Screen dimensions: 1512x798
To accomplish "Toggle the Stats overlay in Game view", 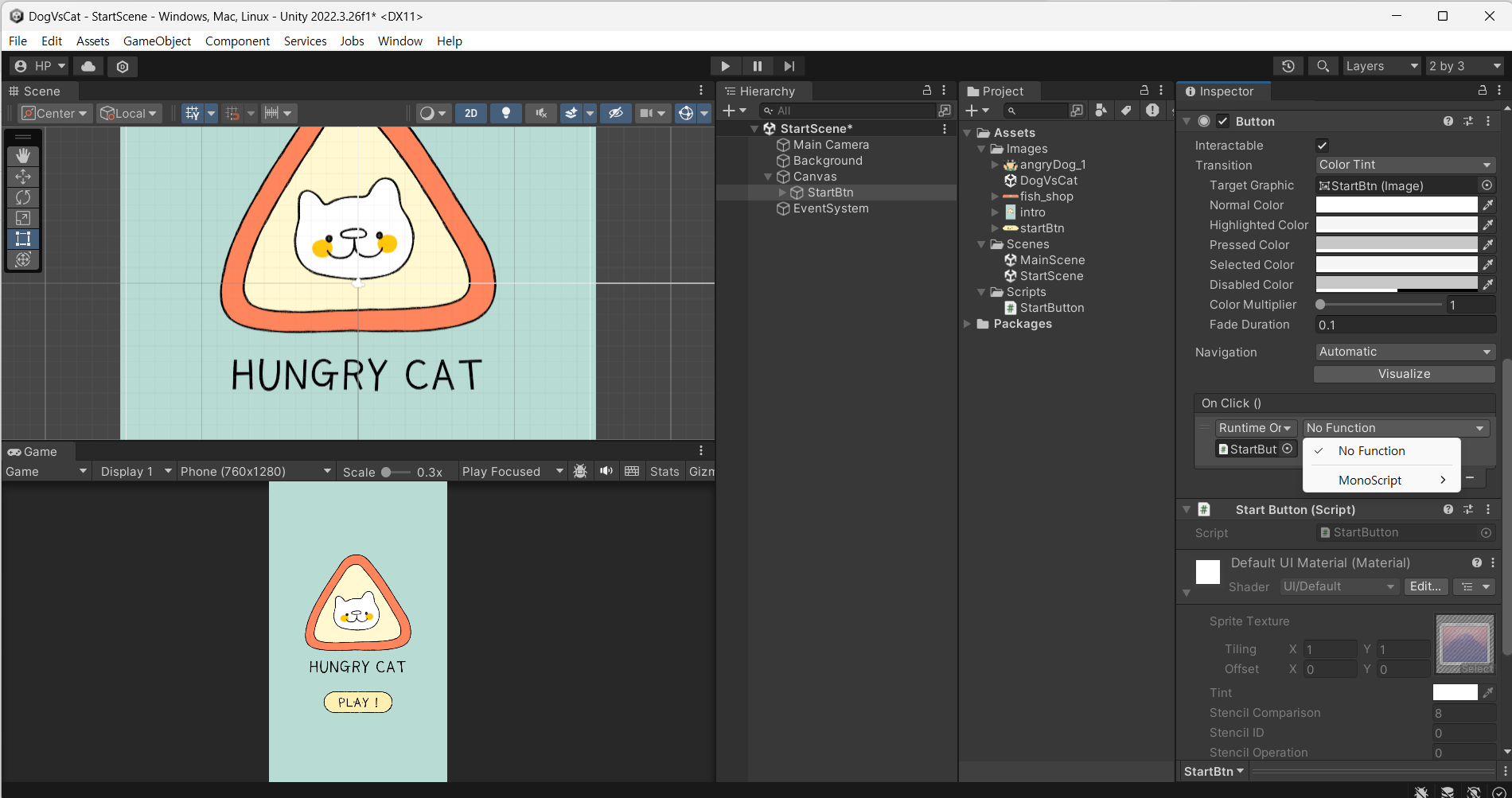I will [664, 472].
